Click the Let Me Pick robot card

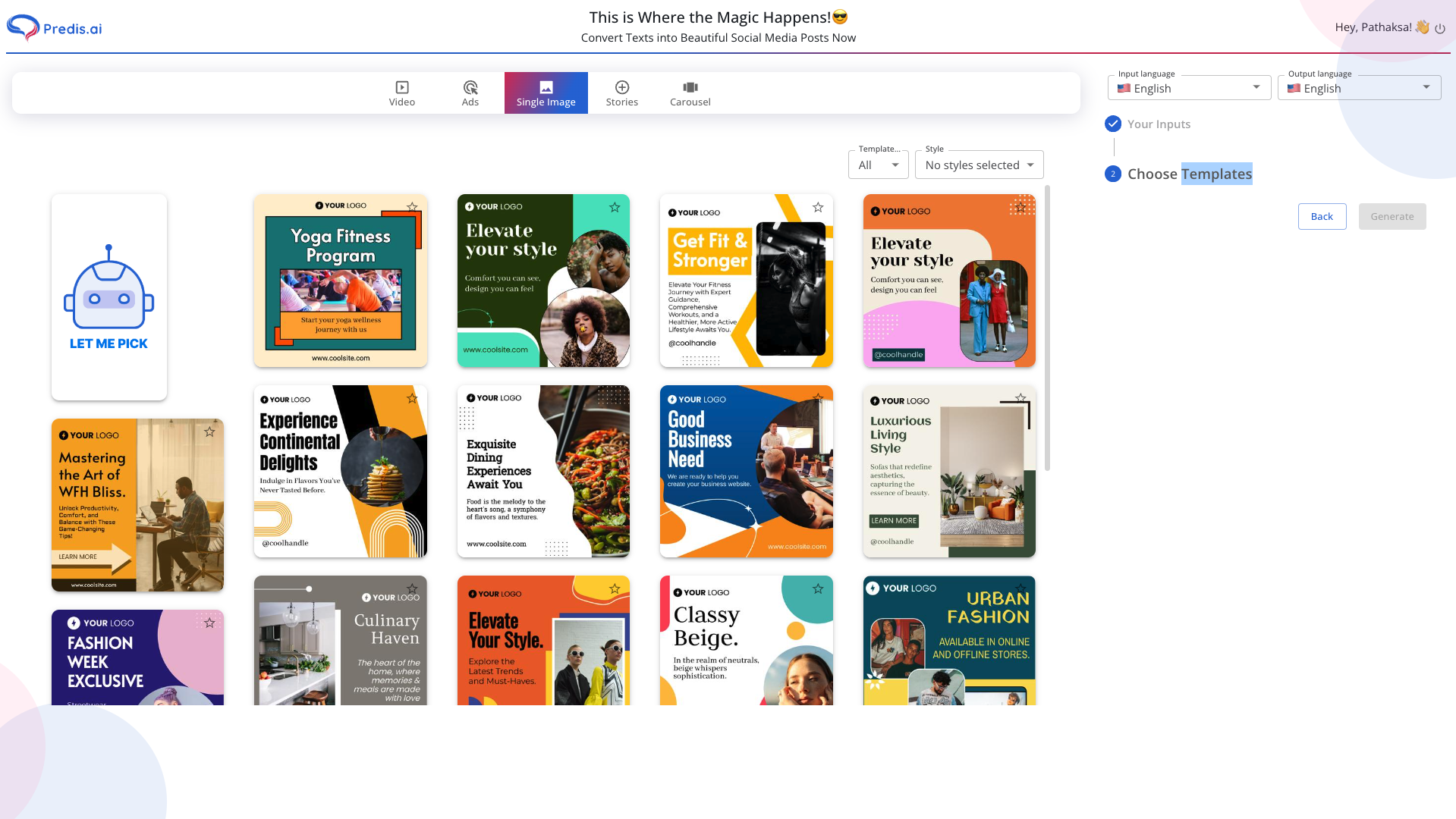click(x=109, y=297)
